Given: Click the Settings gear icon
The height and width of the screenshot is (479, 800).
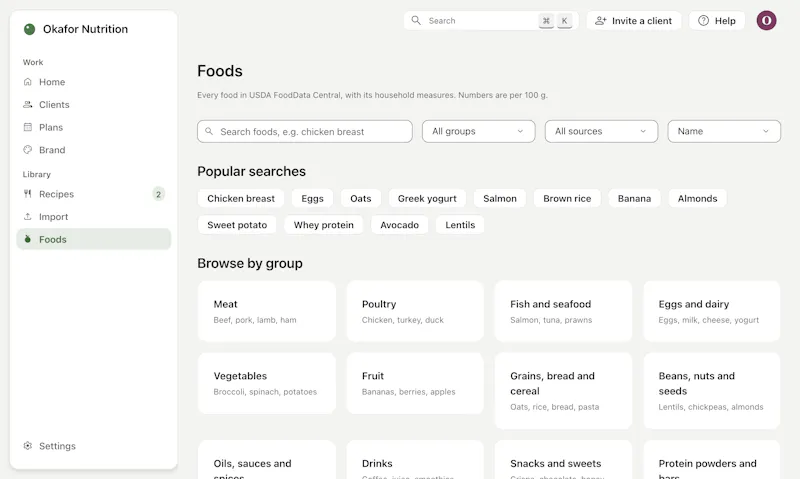Looking at the screenshot, I should click(x=28, y=446).
